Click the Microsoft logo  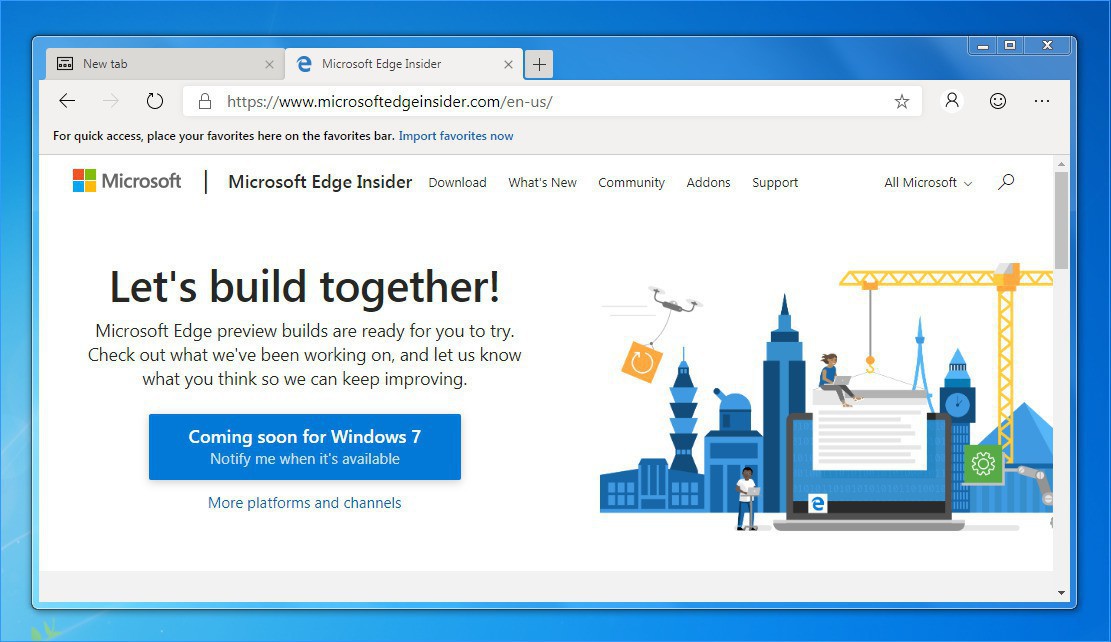pyautogui.click(x=127, y=181)
